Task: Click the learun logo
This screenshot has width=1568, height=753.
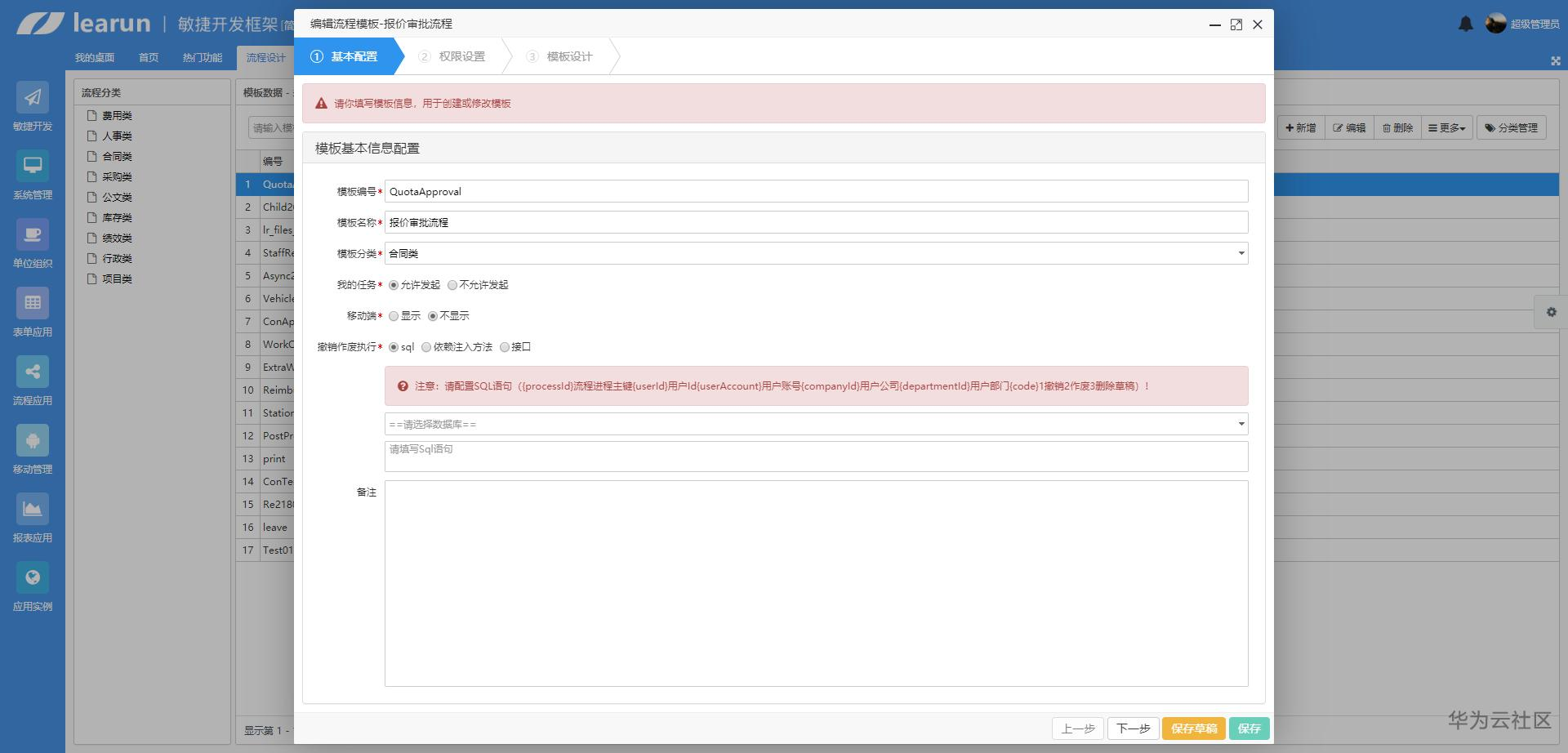Action: click(83, 23)
